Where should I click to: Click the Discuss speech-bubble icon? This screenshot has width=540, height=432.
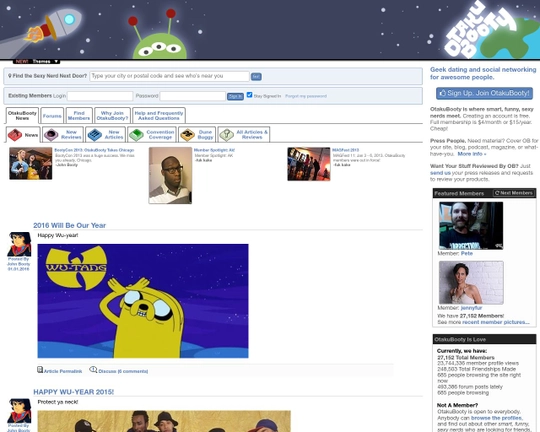click(x=93, y=370)
